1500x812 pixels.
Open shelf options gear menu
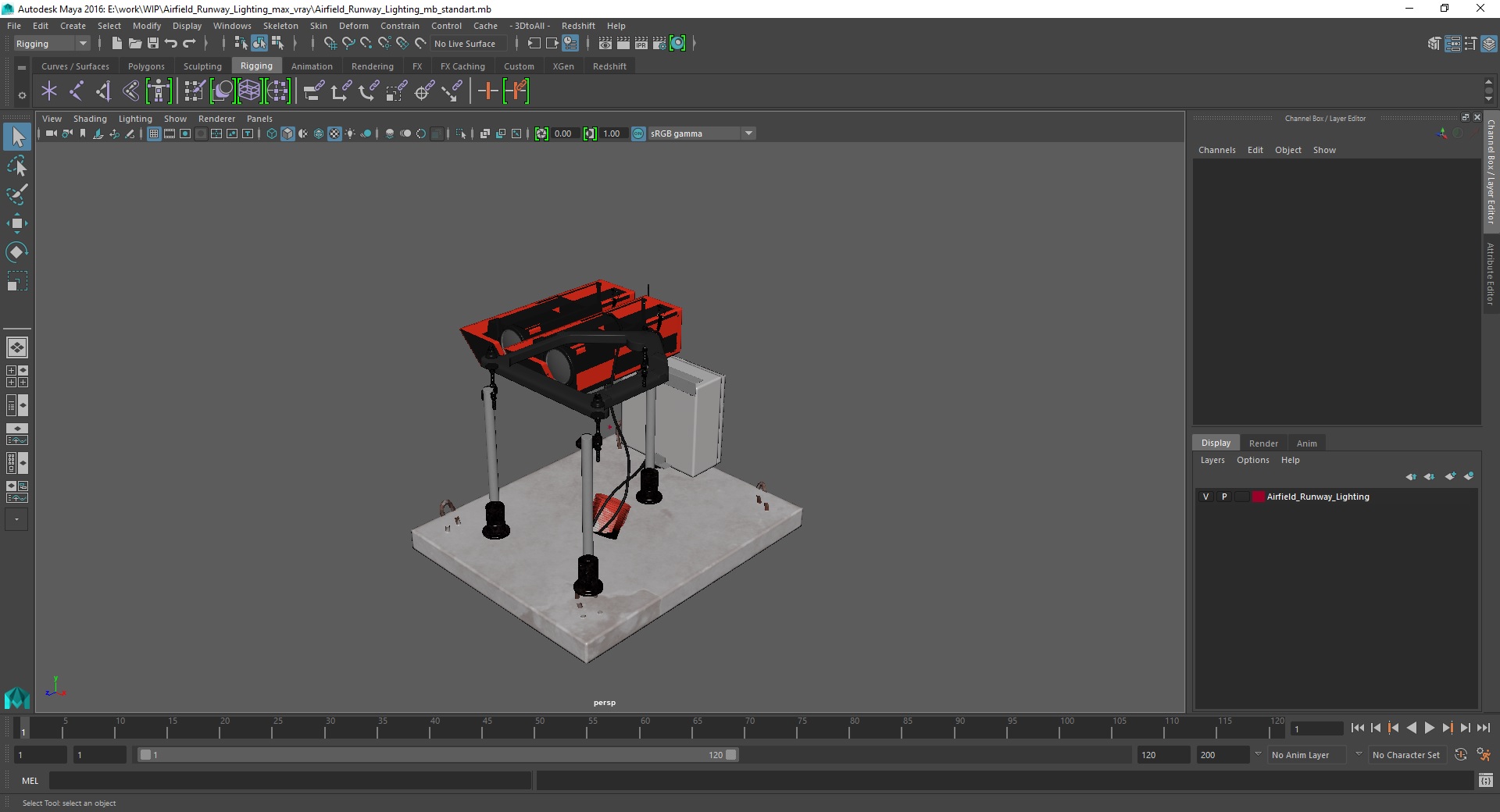[x=22, y=95]
